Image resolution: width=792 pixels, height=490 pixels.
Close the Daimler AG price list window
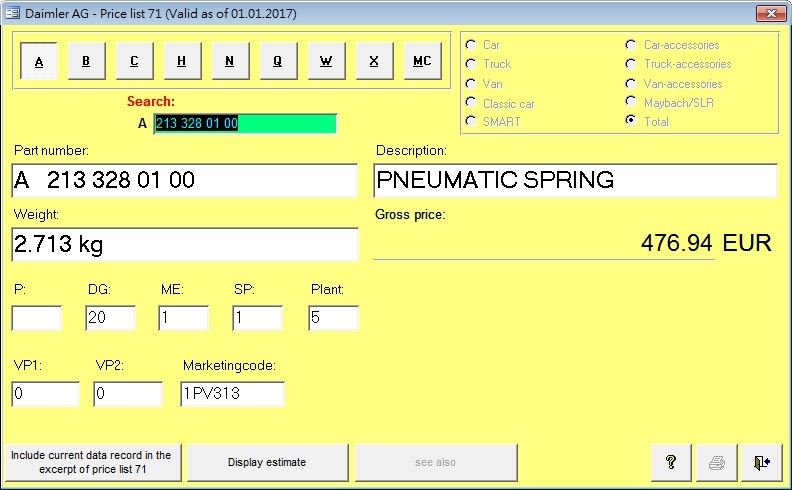pyautogui.click(x=771, y=13)
